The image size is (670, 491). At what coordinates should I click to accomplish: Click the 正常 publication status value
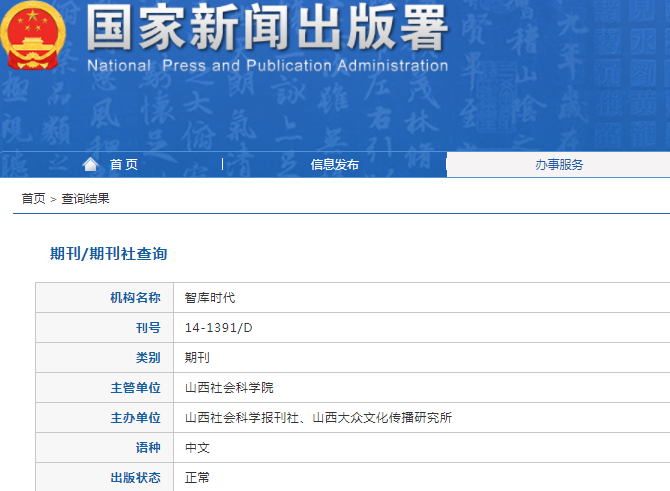[197, 478]
